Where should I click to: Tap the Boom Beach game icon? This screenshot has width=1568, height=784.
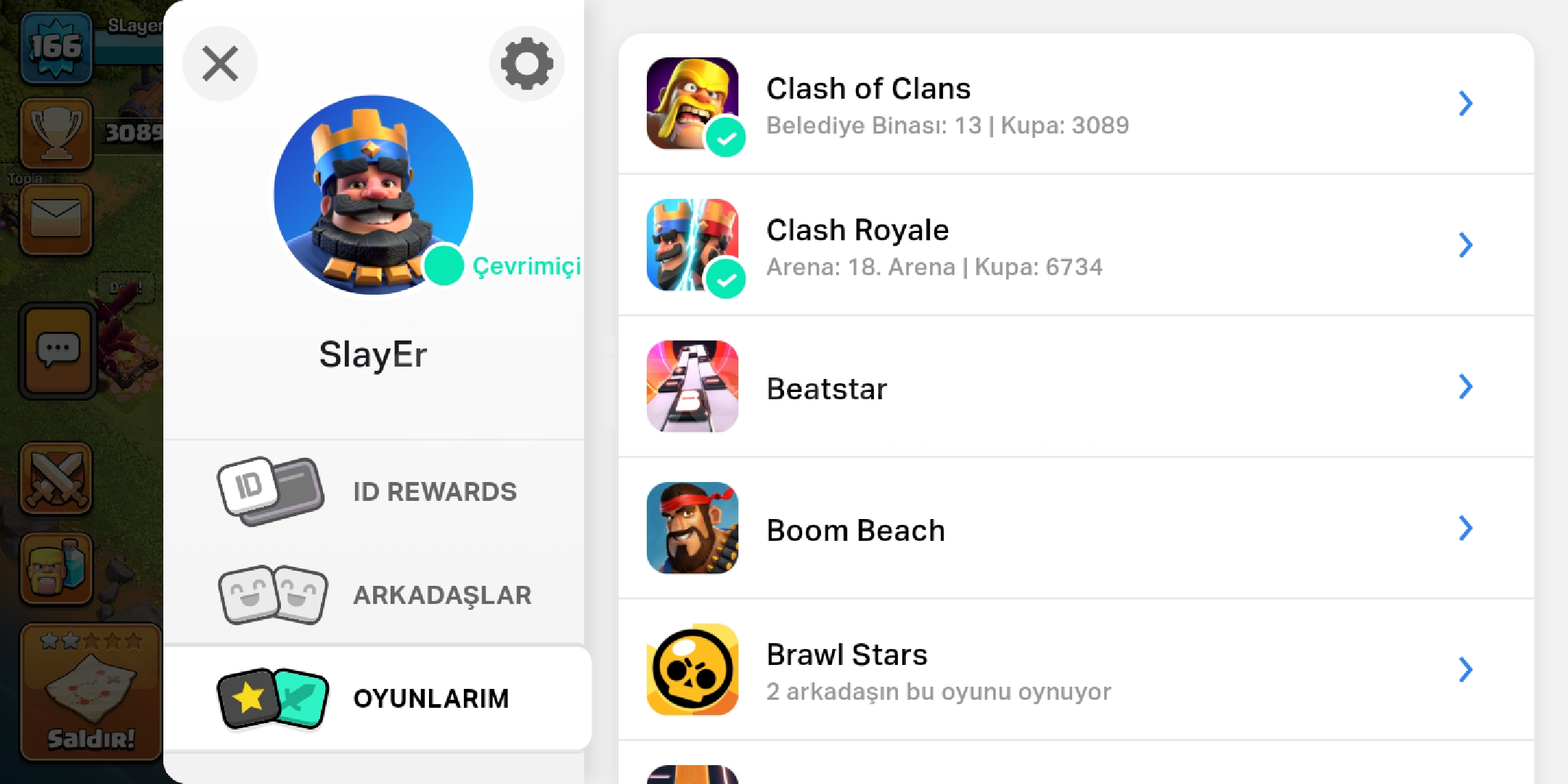coord(693,528)
